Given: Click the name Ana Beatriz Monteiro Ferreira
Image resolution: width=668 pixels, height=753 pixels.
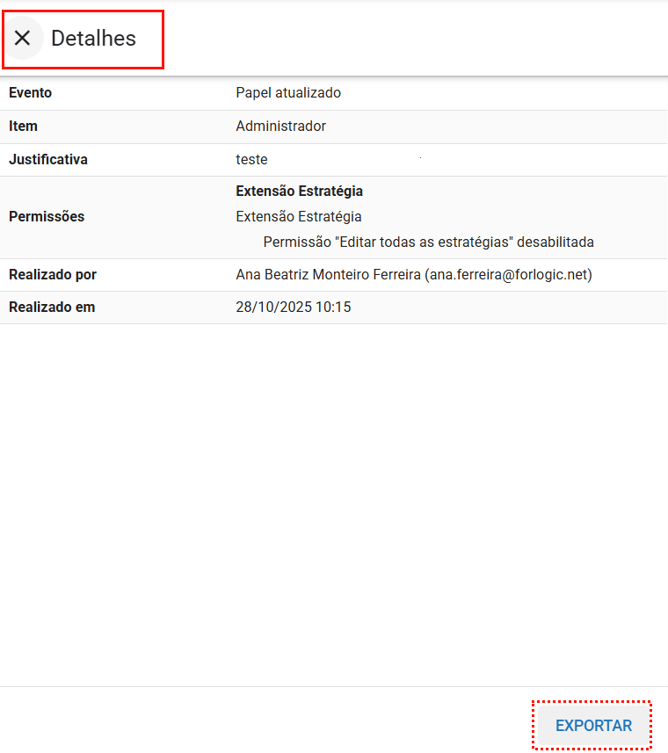Looking at the screenshot, I should pos(328,274).
